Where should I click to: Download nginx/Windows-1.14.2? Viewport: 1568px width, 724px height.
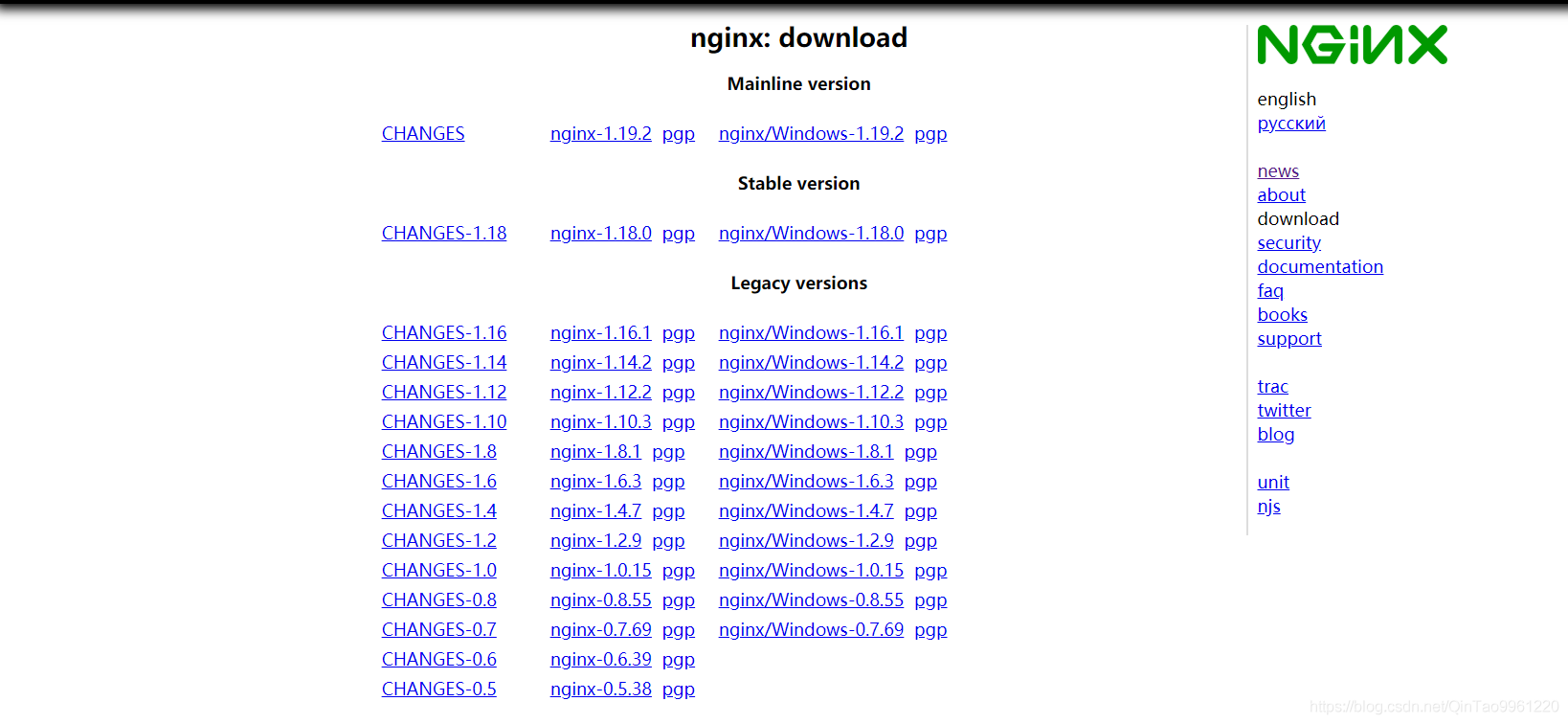[x=811, y=363]
